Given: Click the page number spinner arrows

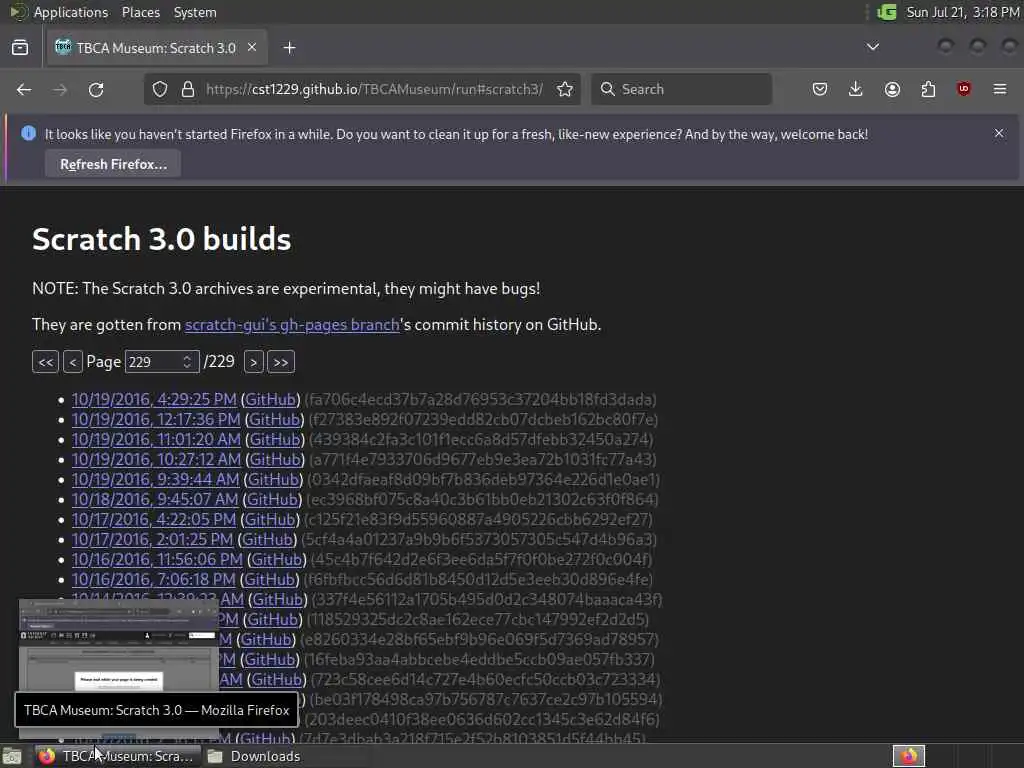Looking at the screenshot, I should pos(187,362).
